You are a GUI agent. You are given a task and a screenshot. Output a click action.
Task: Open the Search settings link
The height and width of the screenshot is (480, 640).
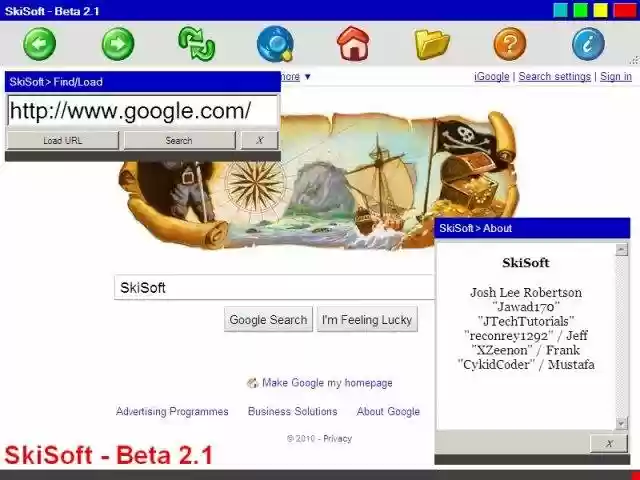(x=554, y=77)
